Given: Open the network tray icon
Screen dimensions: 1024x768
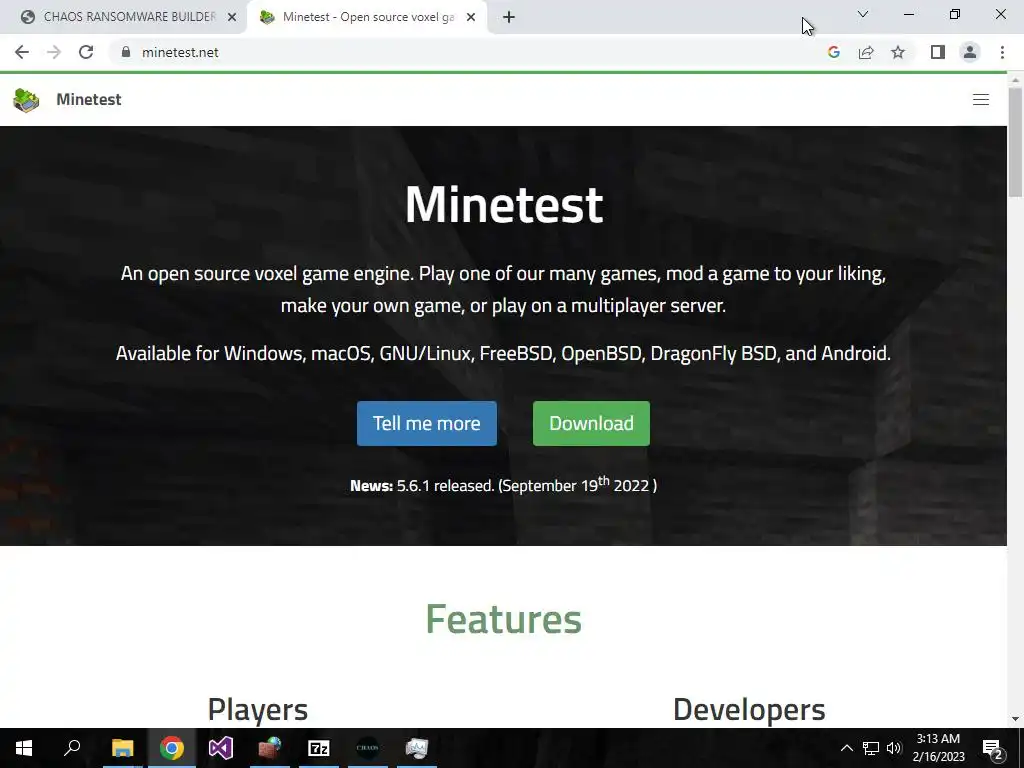Looking at the screenshot, I should point(871,748).
